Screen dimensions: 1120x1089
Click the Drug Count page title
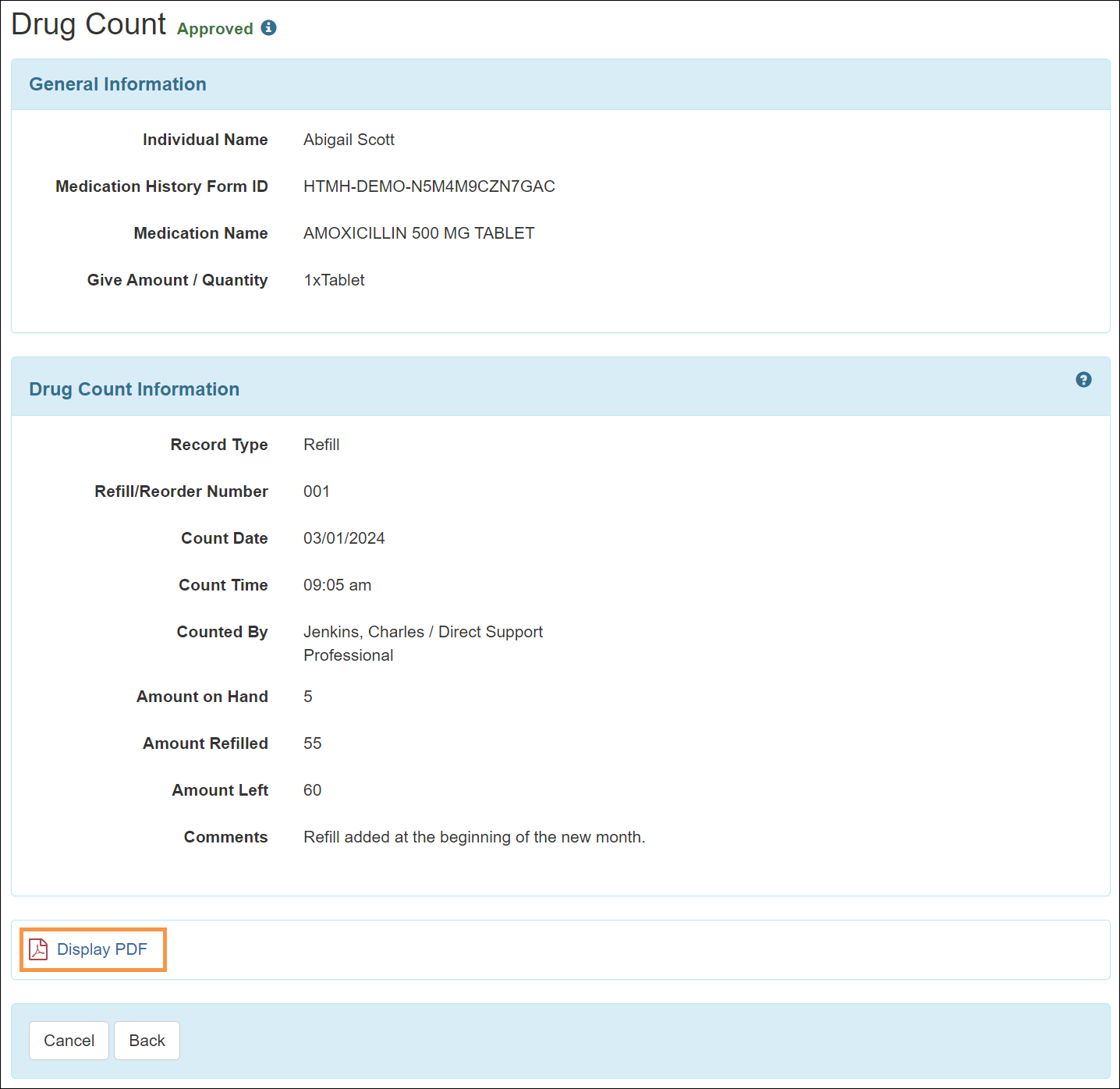tap(88, 24)
